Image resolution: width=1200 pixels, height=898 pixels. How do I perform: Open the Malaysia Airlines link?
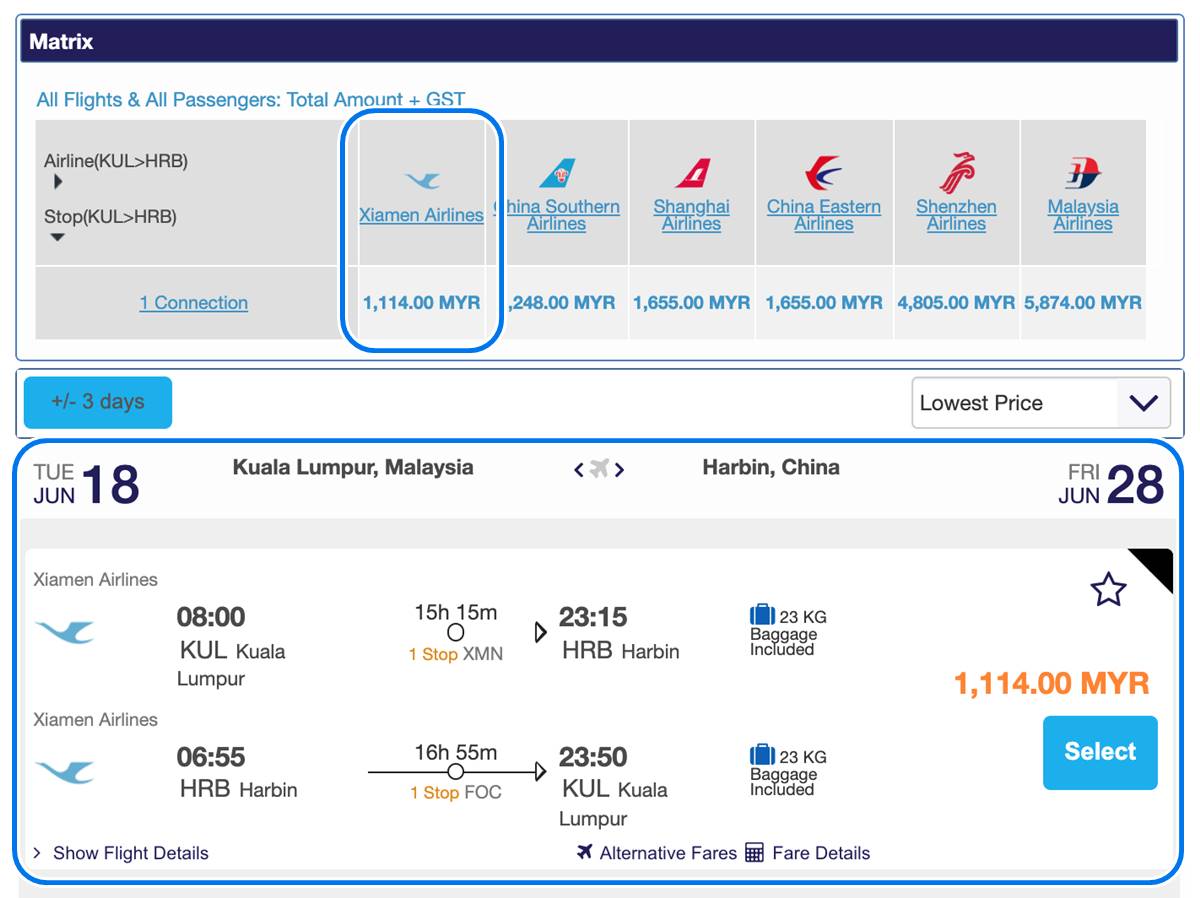[1083, 215]
